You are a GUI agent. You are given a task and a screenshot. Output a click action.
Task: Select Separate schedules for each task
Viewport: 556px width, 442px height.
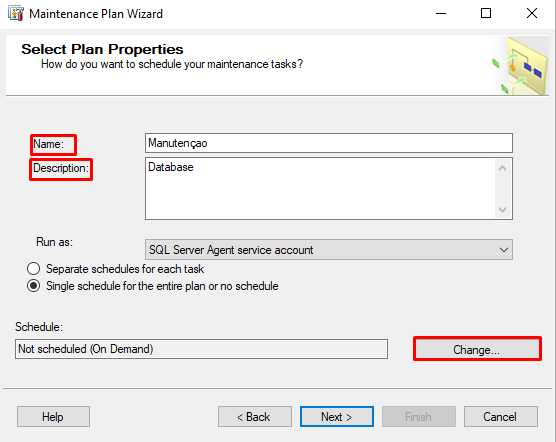34,269
